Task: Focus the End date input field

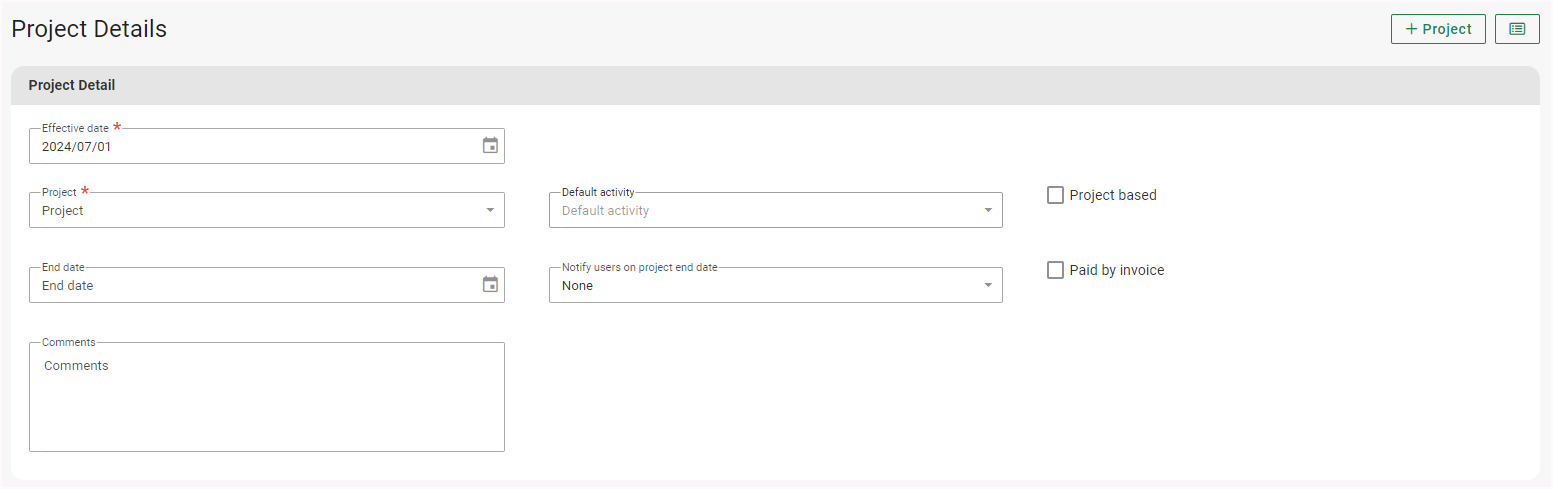Action: 250,285
